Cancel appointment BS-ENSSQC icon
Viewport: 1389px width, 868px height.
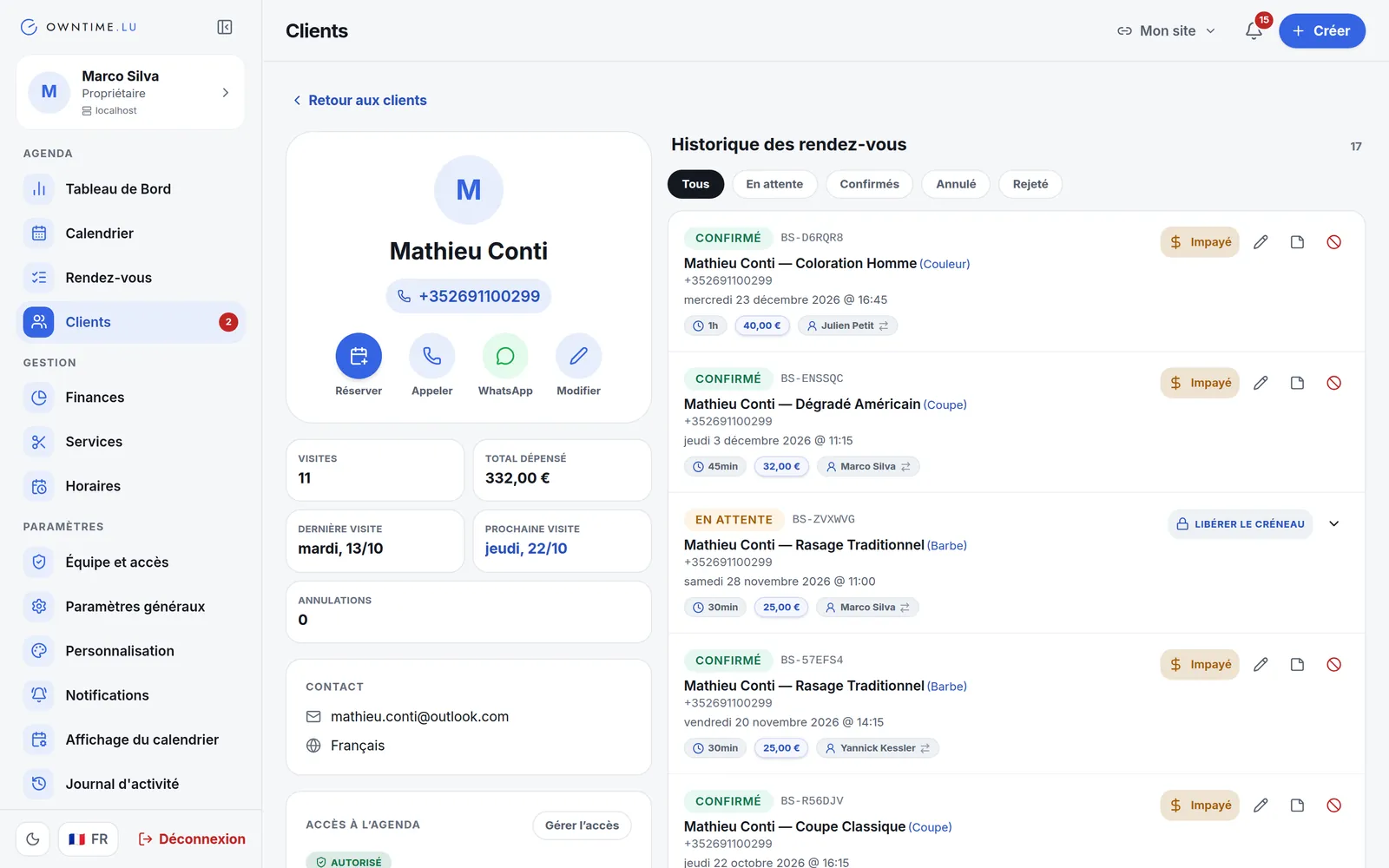[1334, 383]
